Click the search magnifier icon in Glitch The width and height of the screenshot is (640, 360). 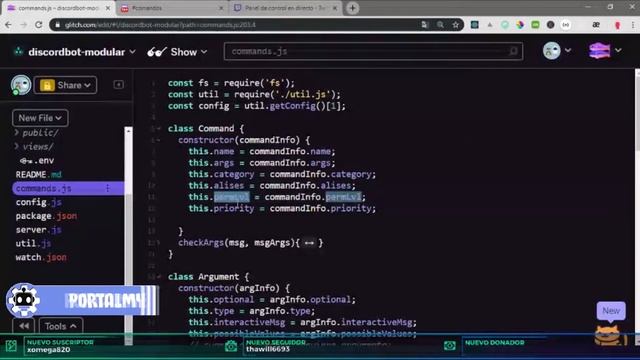point(513,51)
